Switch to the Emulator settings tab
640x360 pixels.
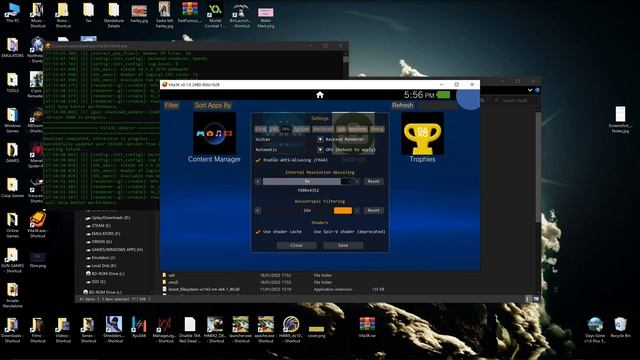pyautogui.click(x=323, y=129)
